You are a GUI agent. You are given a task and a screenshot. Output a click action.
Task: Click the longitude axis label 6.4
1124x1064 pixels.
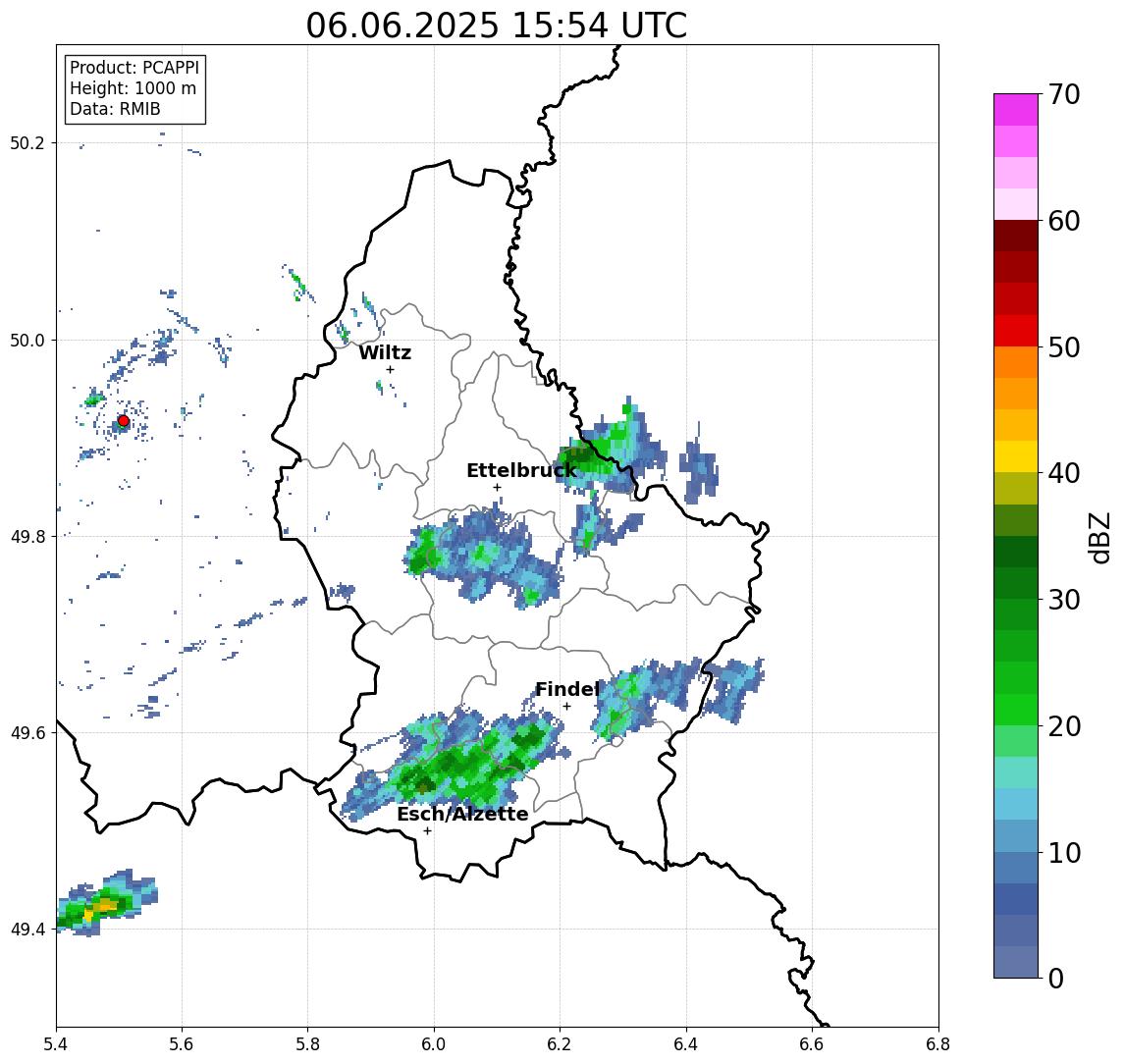pos(686,1044)
